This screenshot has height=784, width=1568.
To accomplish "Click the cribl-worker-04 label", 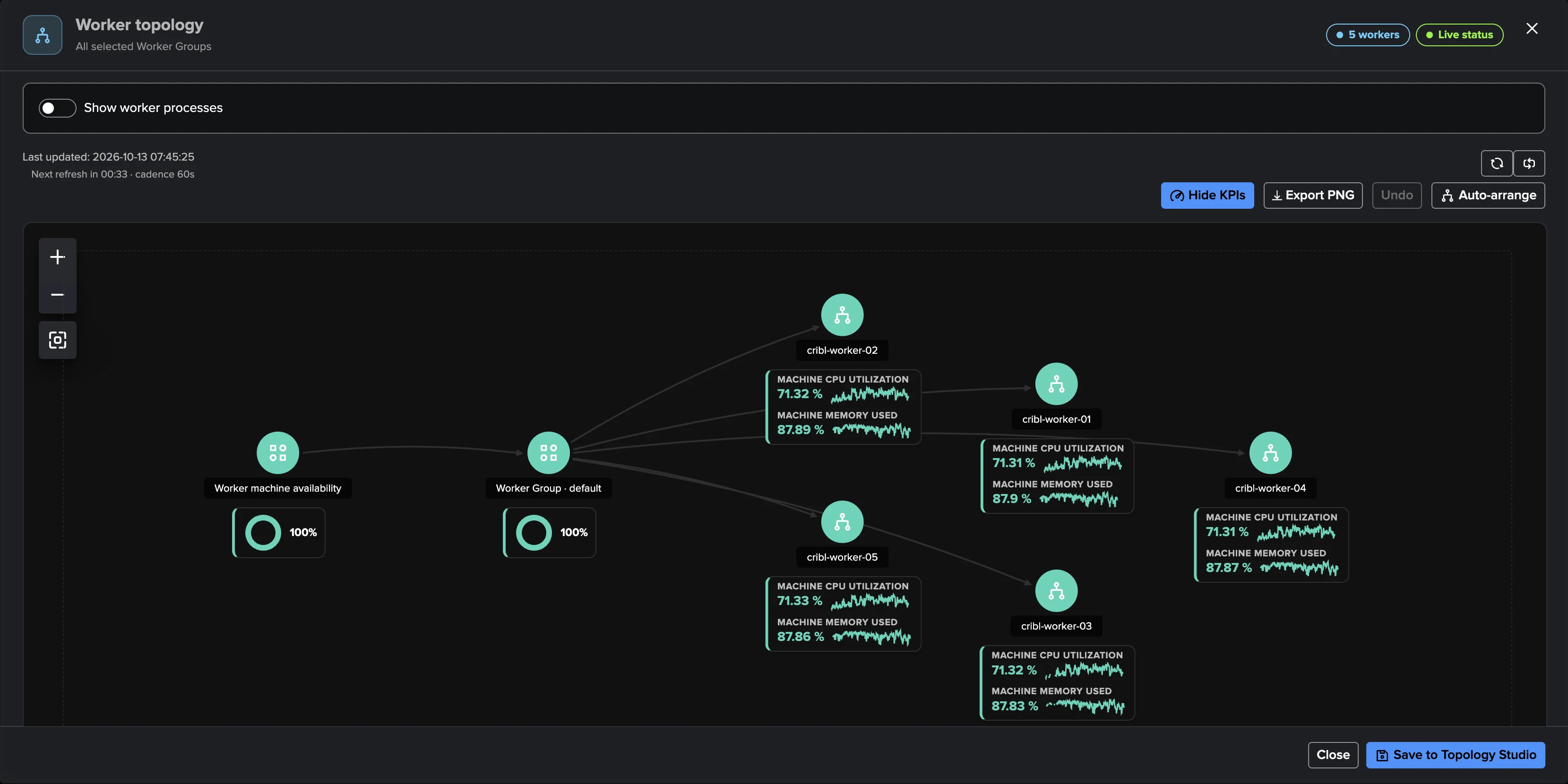I will click(x=1270, y=488).
